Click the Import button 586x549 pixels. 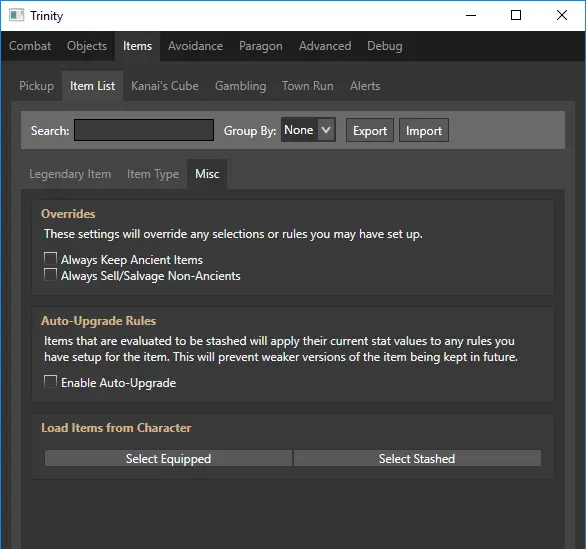click(x=424, y=130)
